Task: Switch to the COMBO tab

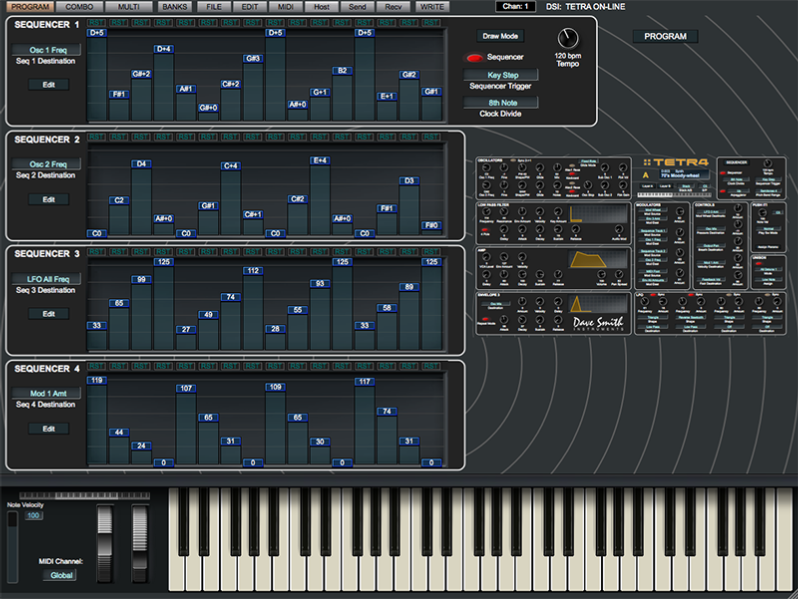Action: tap(77, 7)
